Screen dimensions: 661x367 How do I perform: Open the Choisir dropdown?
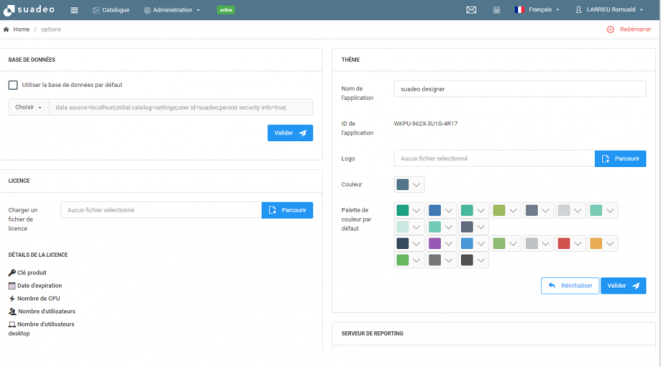tap(28, 107)
